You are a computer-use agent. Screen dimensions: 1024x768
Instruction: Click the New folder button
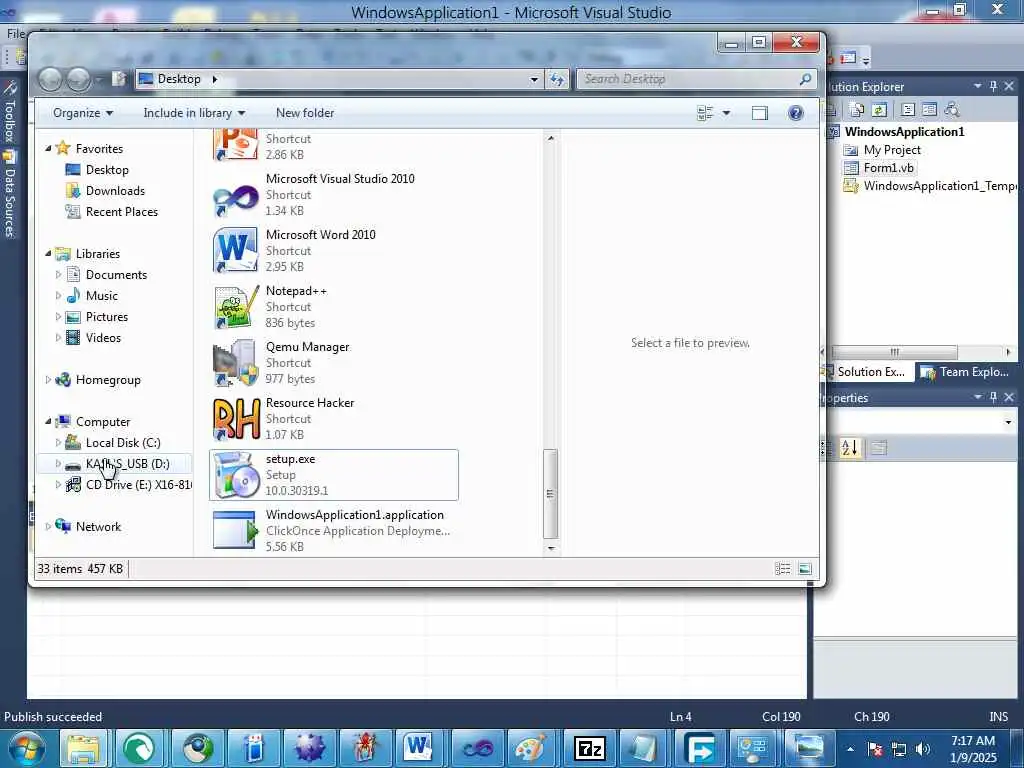tap(305, 113)
